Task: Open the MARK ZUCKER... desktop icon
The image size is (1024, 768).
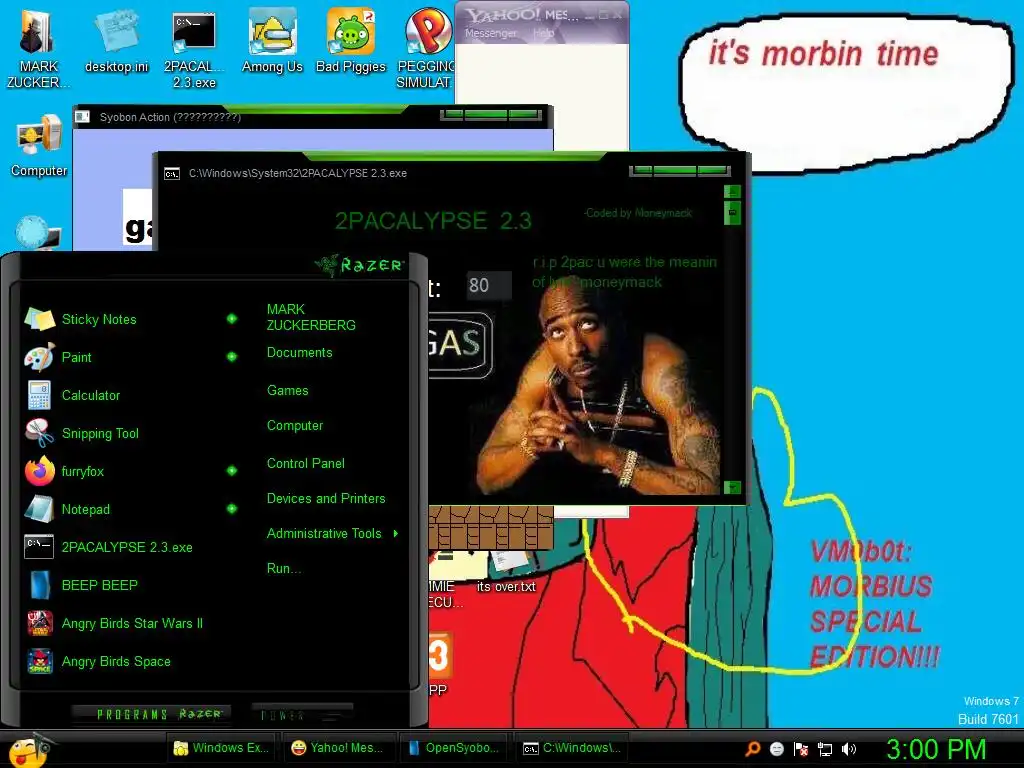Action: click(38, 47)
